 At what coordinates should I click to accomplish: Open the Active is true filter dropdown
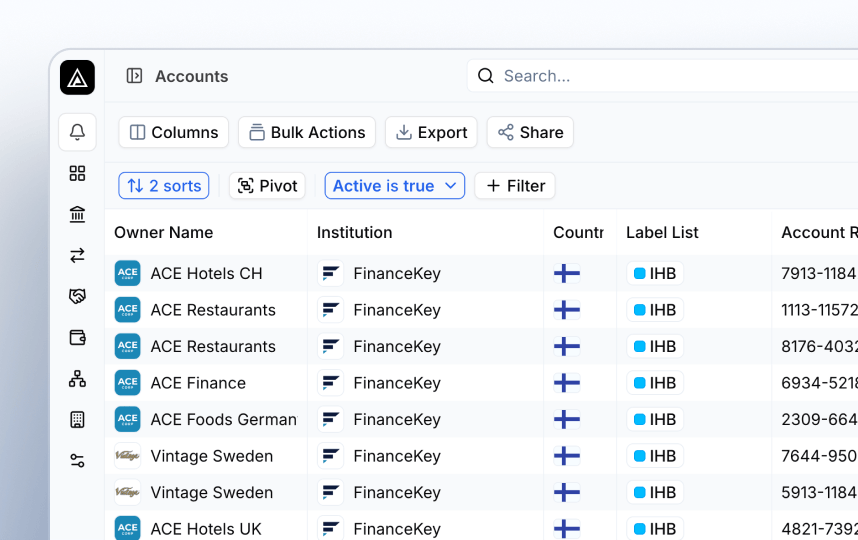[x=395, y=185]
